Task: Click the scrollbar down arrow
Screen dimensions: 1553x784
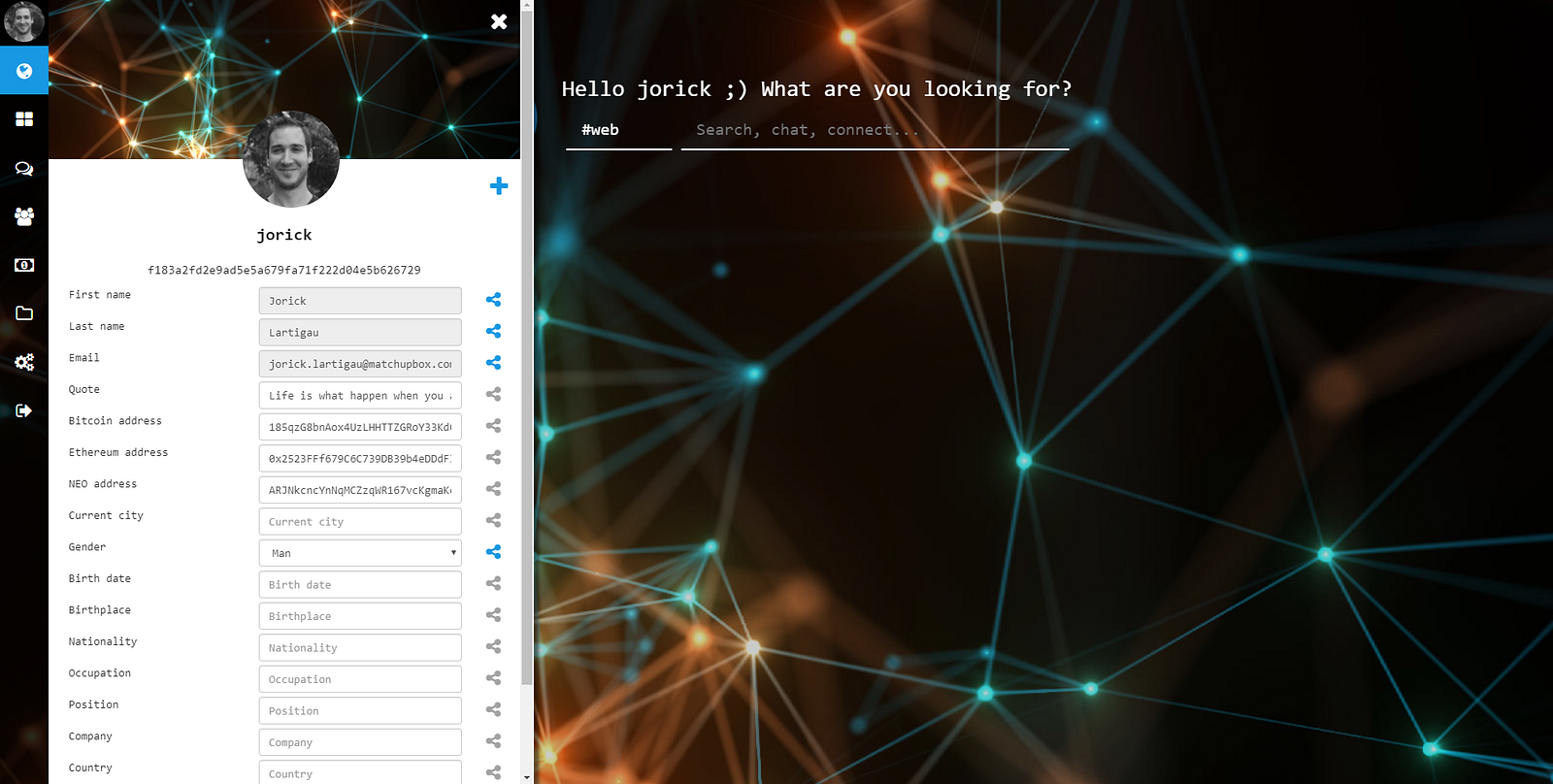Action: point(527,777)
